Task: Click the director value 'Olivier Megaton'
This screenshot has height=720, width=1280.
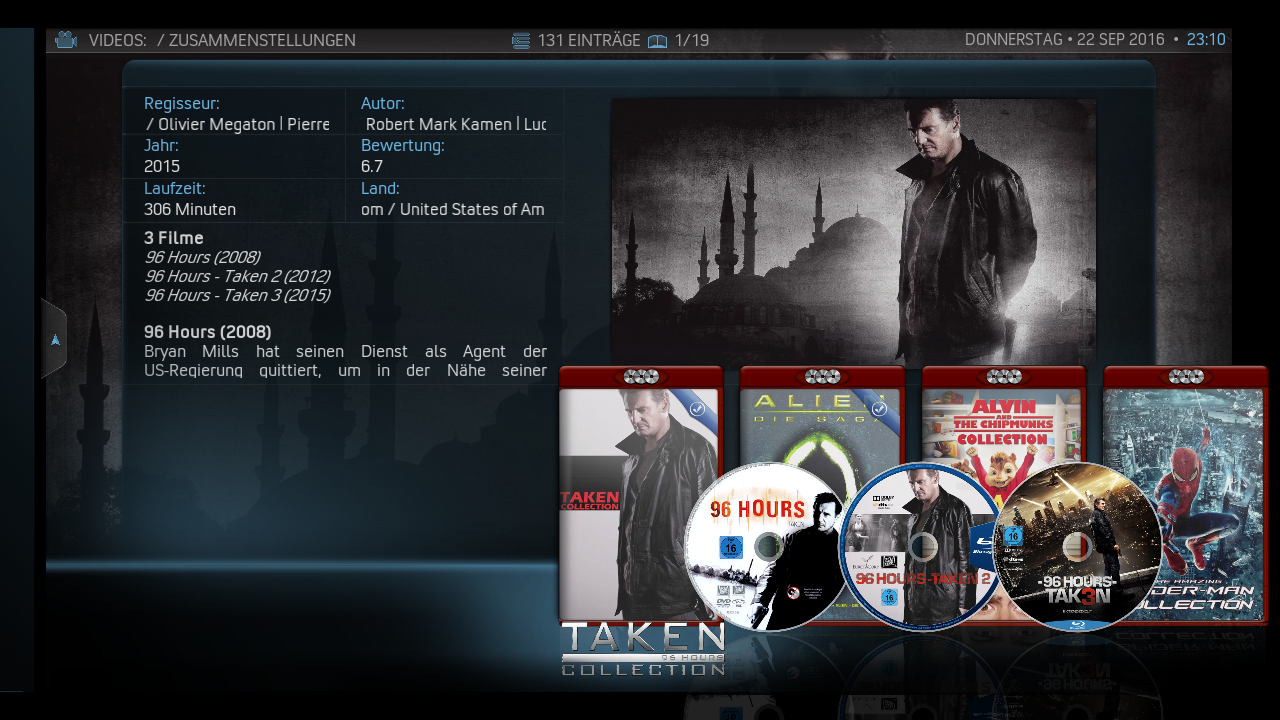Action: point(216,124)
